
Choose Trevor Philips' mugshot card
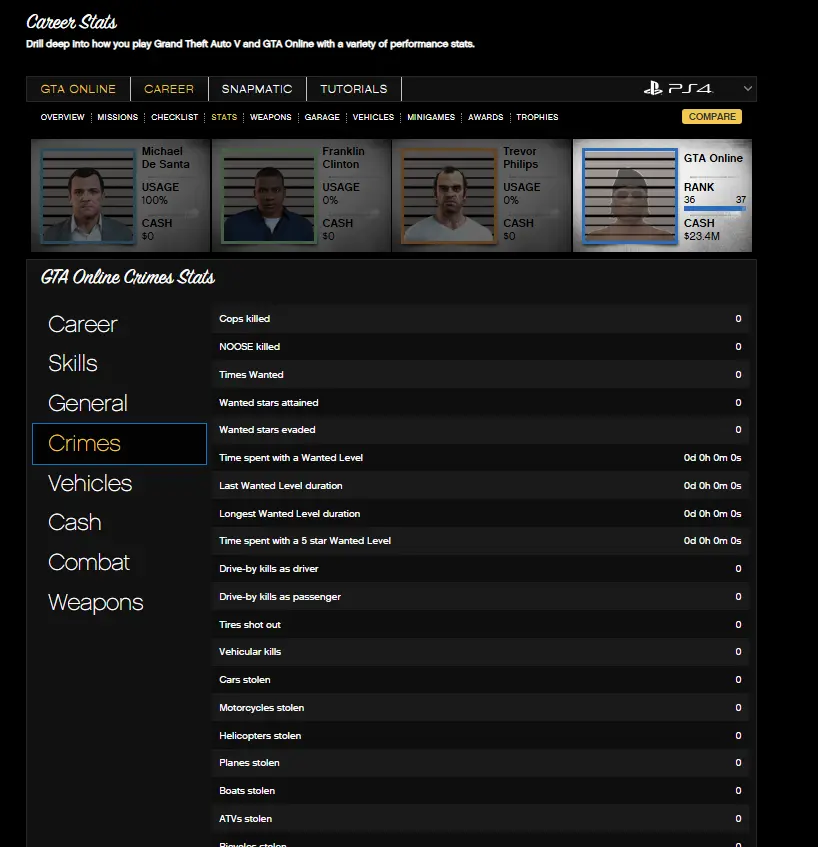coord(448,195)
